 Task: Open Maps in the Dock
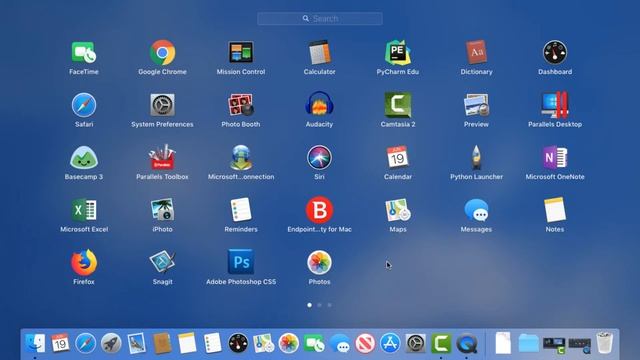tap(264, 343)
